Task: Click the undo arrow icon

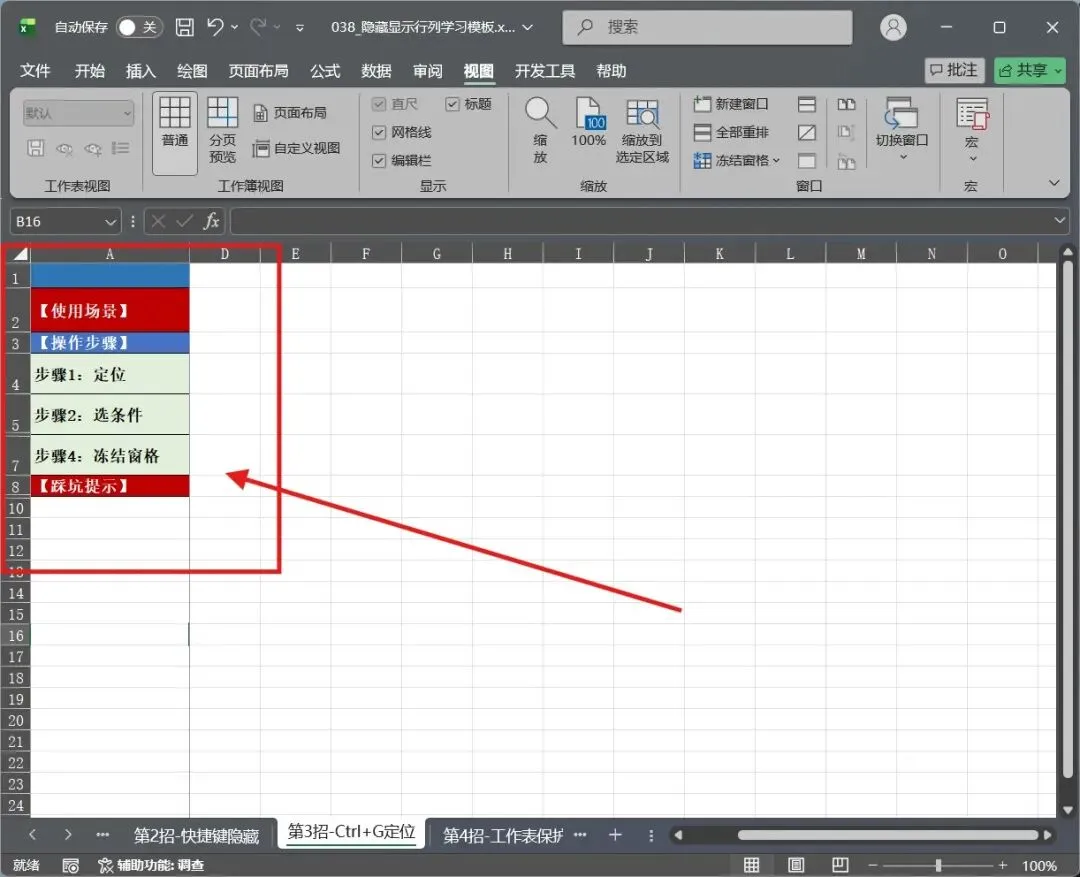Action: [x=215, y=27]
